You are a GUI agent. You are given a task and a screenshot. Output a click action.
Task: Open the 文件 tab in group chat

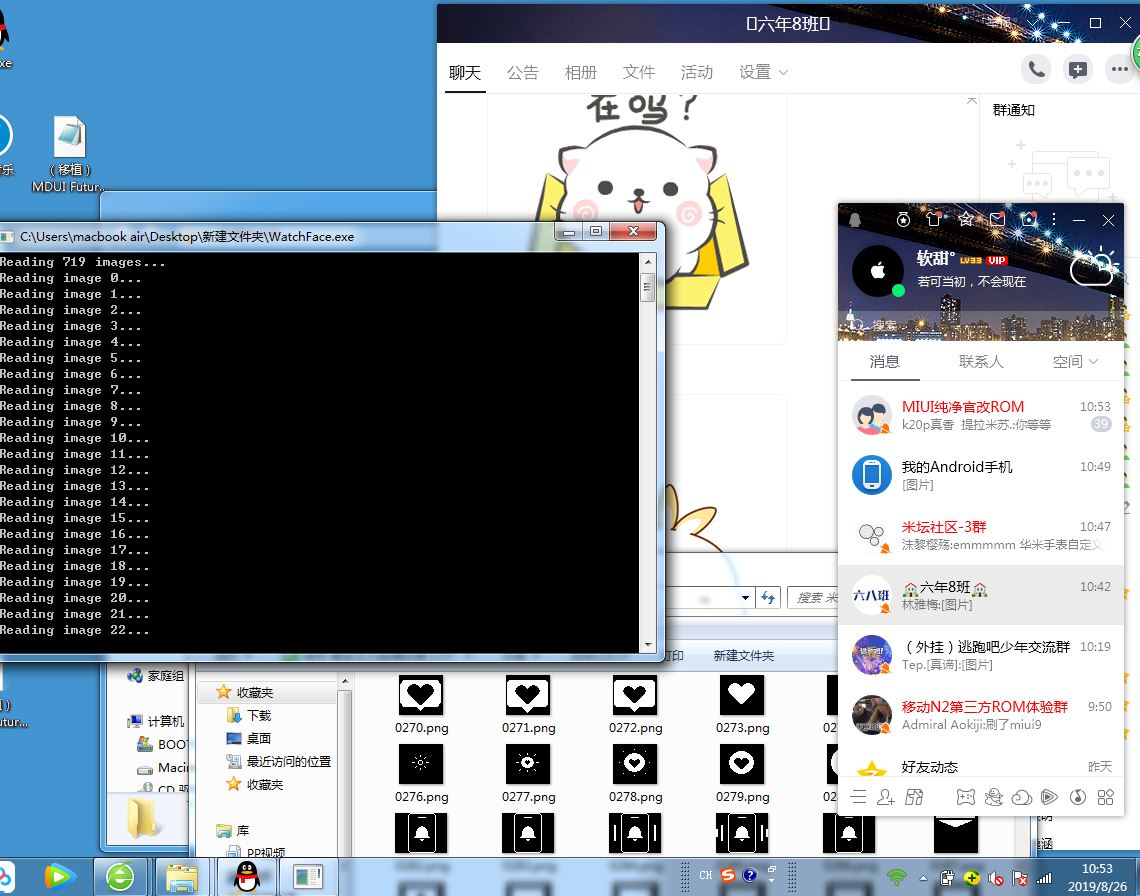[638, 72]
